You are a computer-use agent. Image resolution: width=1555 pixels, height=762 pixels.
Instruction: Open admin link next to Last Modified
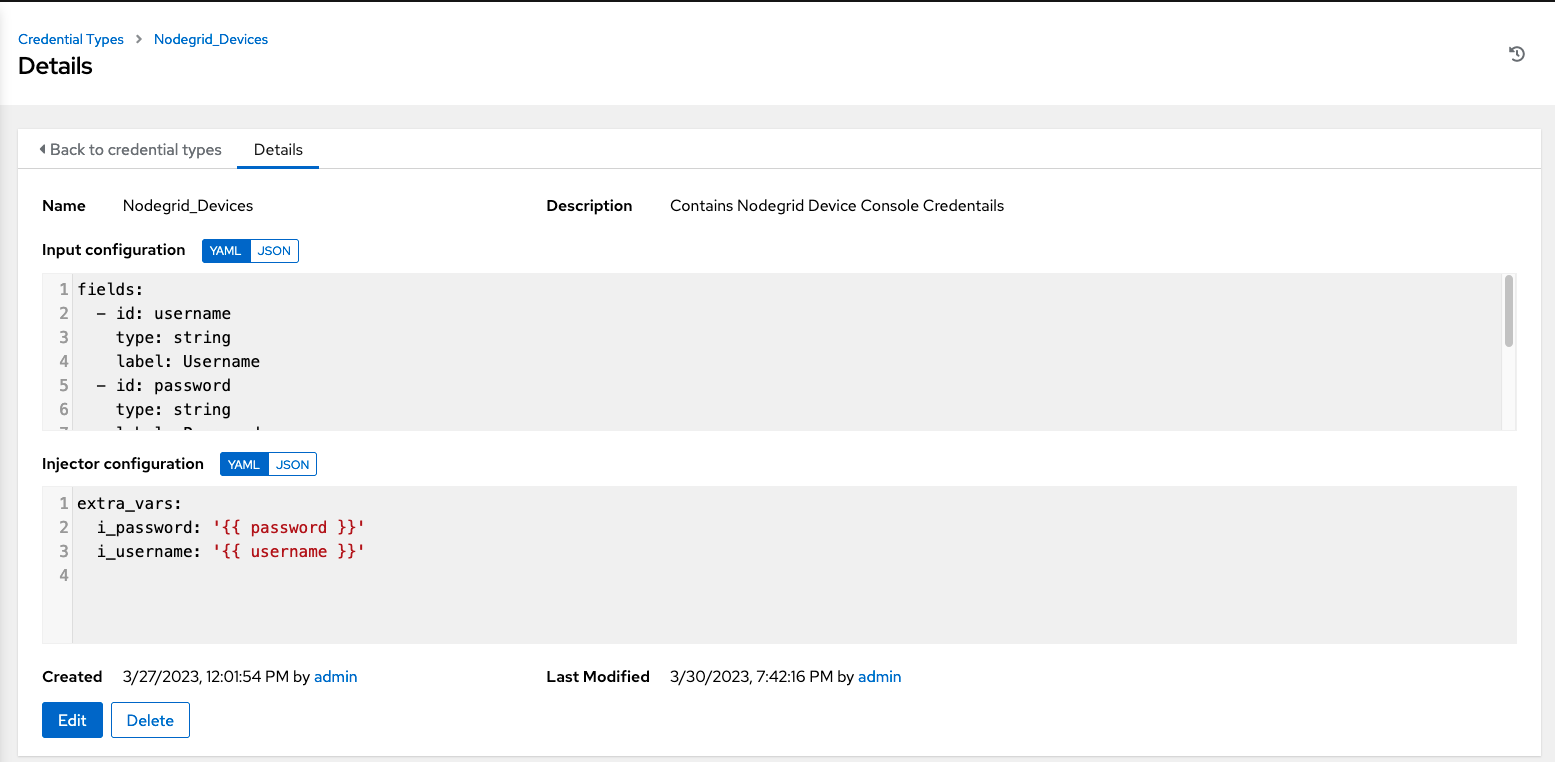pos(879,677)
